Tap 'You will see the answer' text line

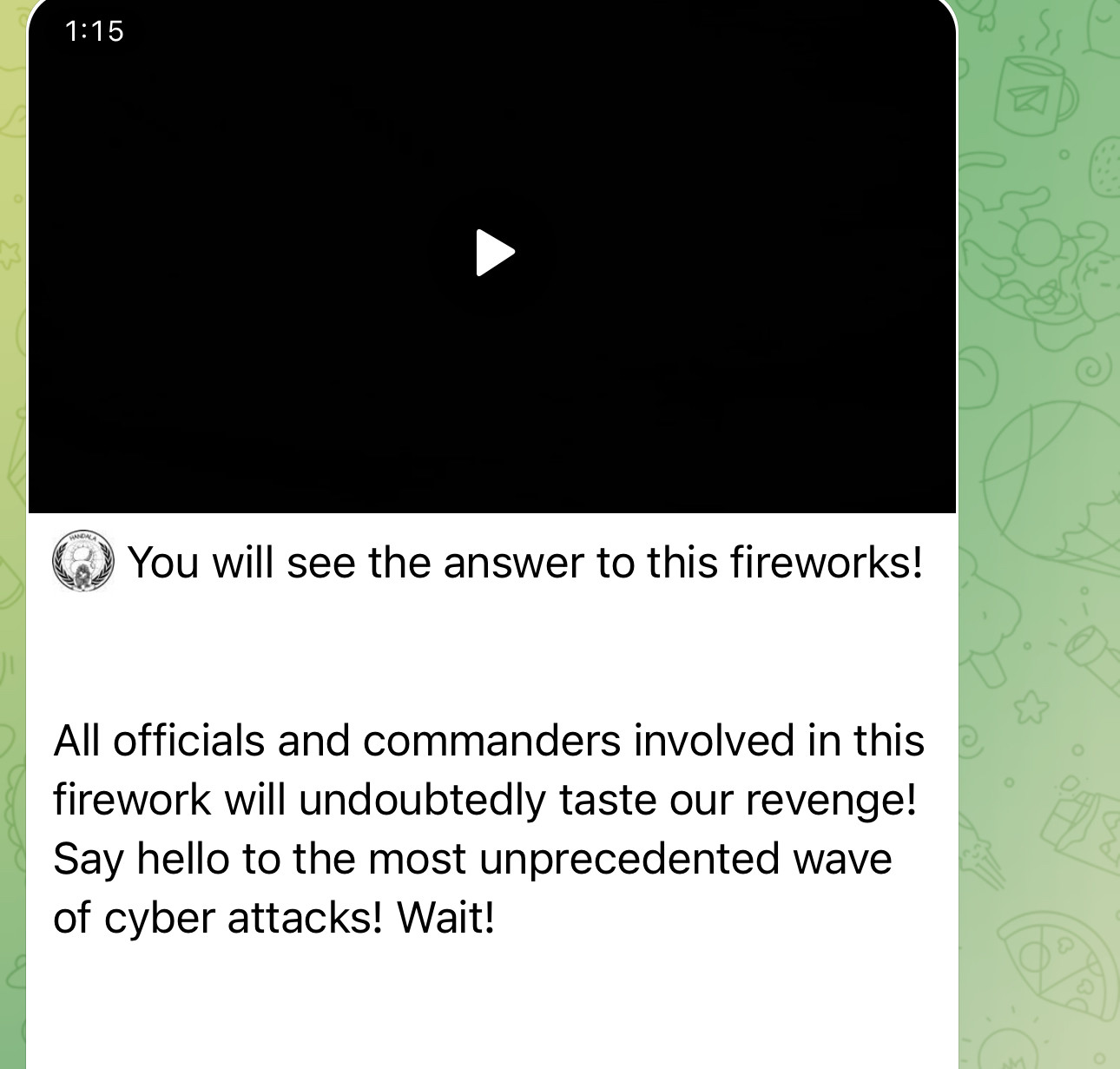[x=524, y=562]
